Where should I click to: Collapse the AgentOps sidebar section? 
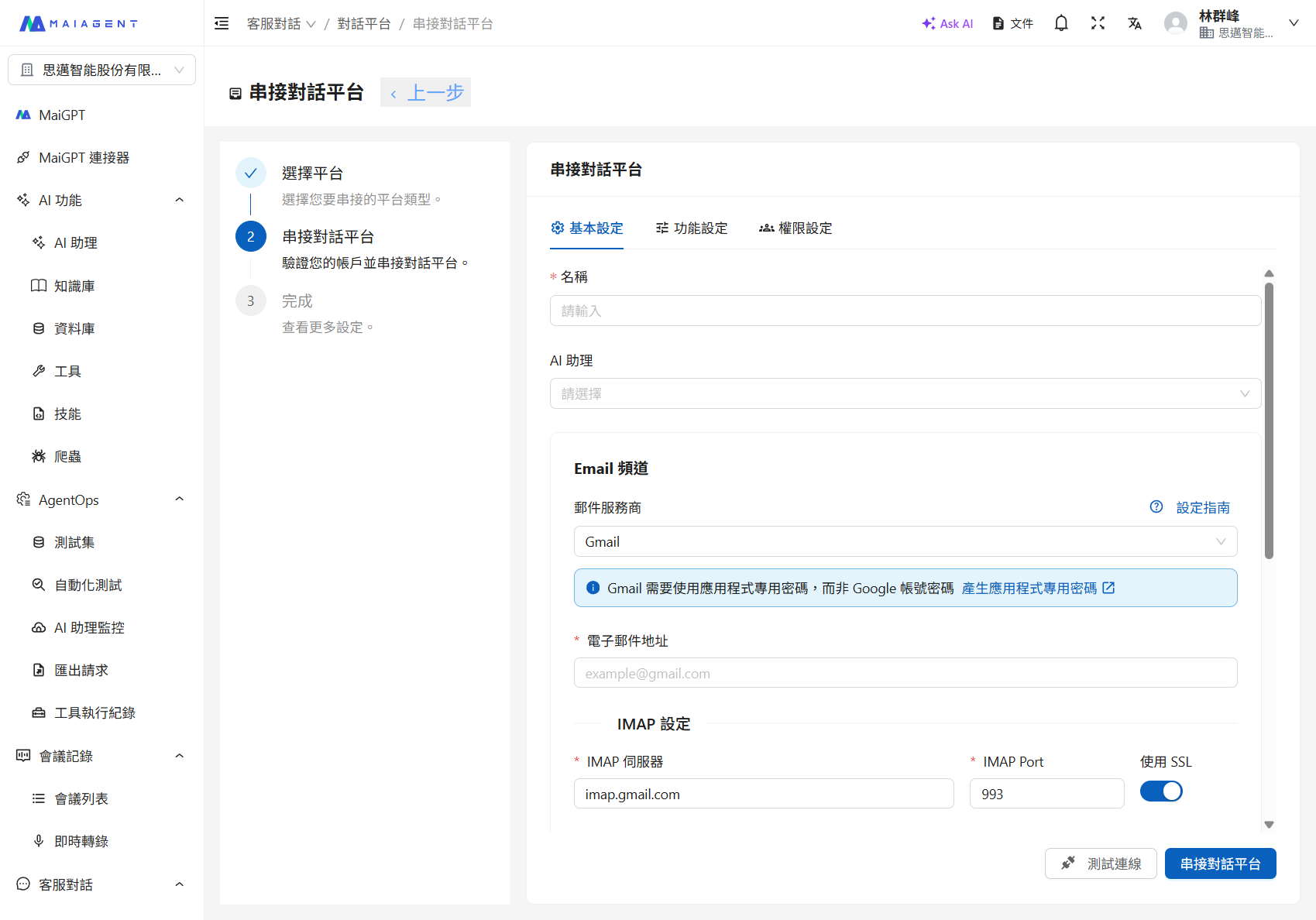pyautogui.click(x=179, y=499)
